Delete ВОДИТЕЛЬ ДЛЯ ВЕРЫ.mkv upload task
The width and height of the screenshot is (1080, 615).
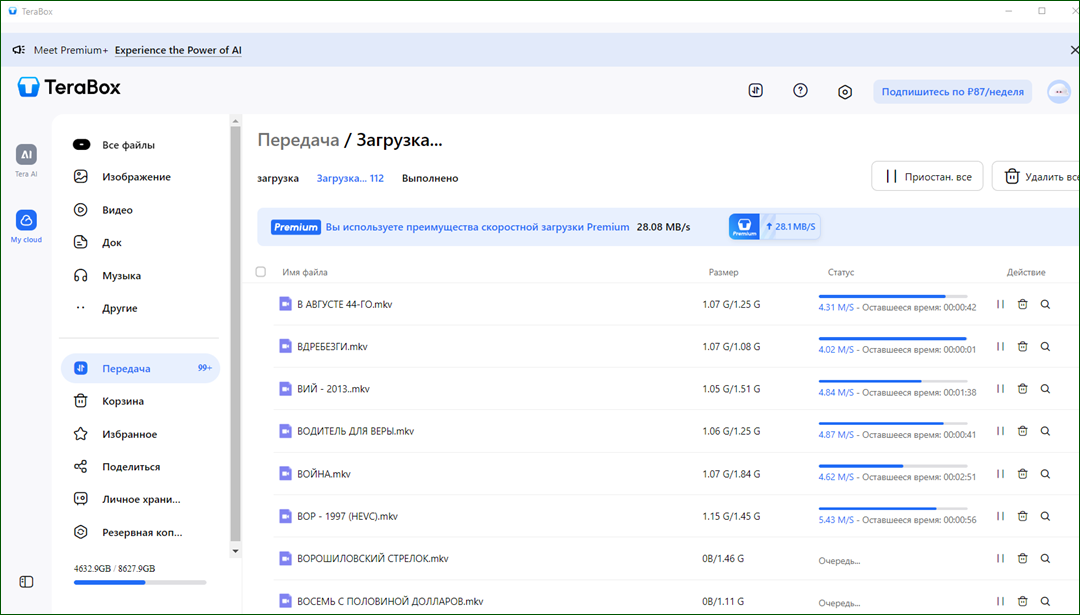(x=1023, y=431)
